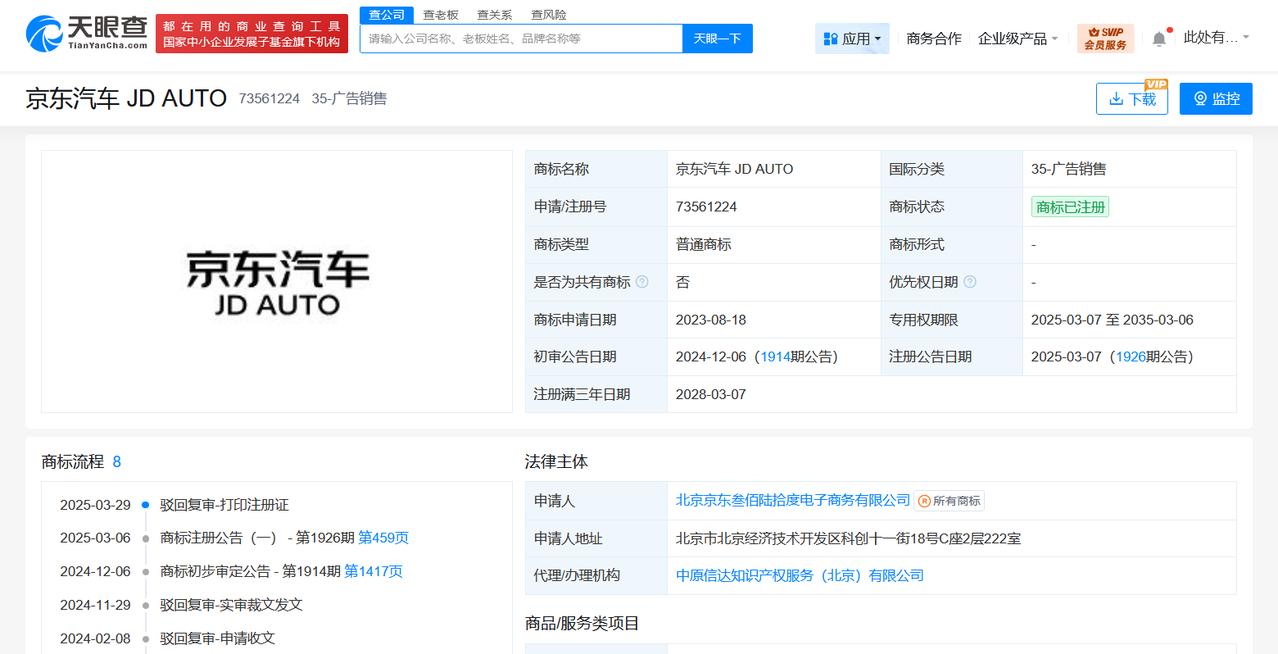
Task: Click registration number 73561224 in the table
Action: (706, 207)
